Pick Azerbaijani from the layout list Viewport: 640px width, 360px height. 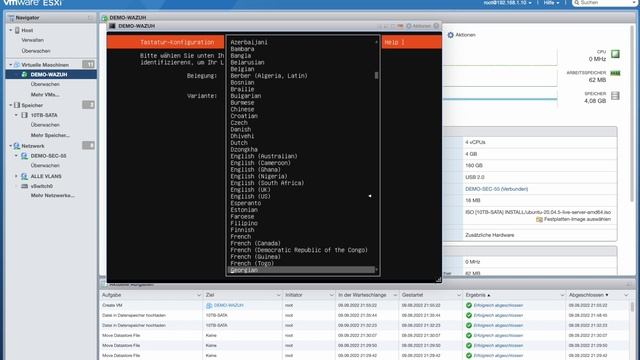pos(249,42)
